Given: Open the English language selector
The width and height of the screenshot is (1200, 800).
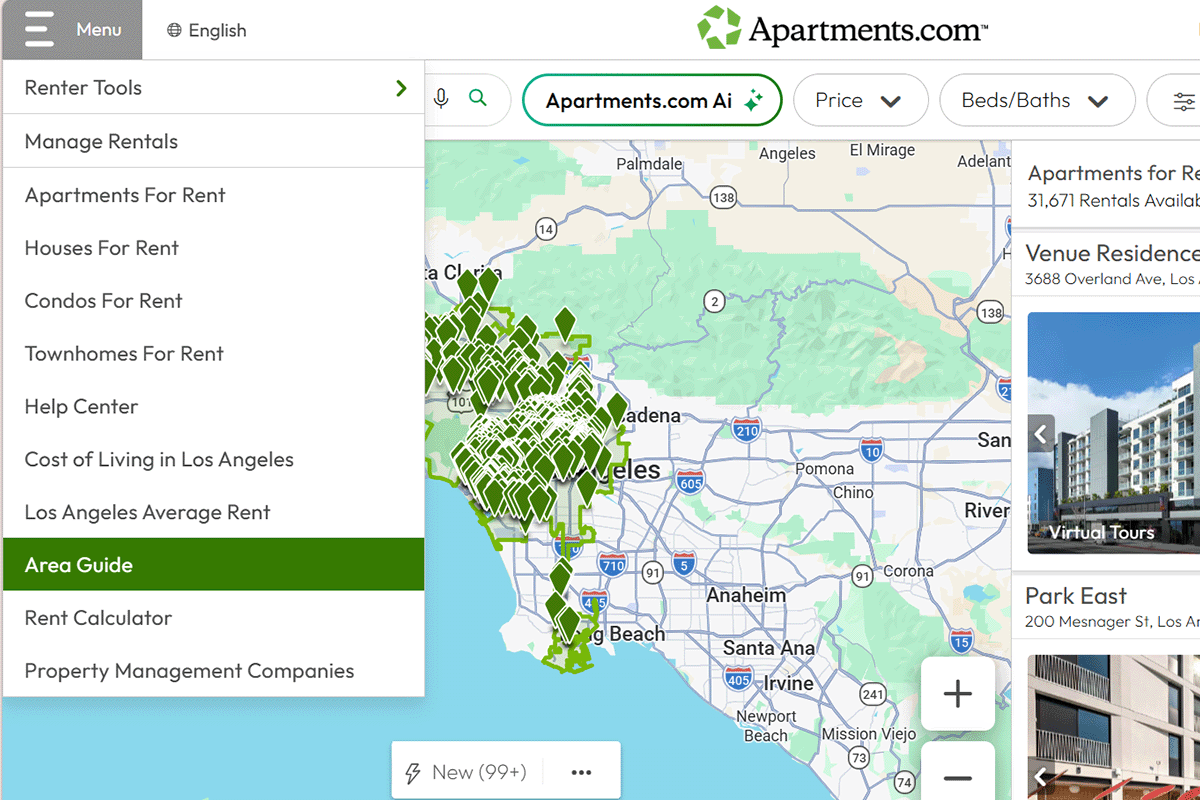Looking at the screenshot, I should [x=207, y=30].
